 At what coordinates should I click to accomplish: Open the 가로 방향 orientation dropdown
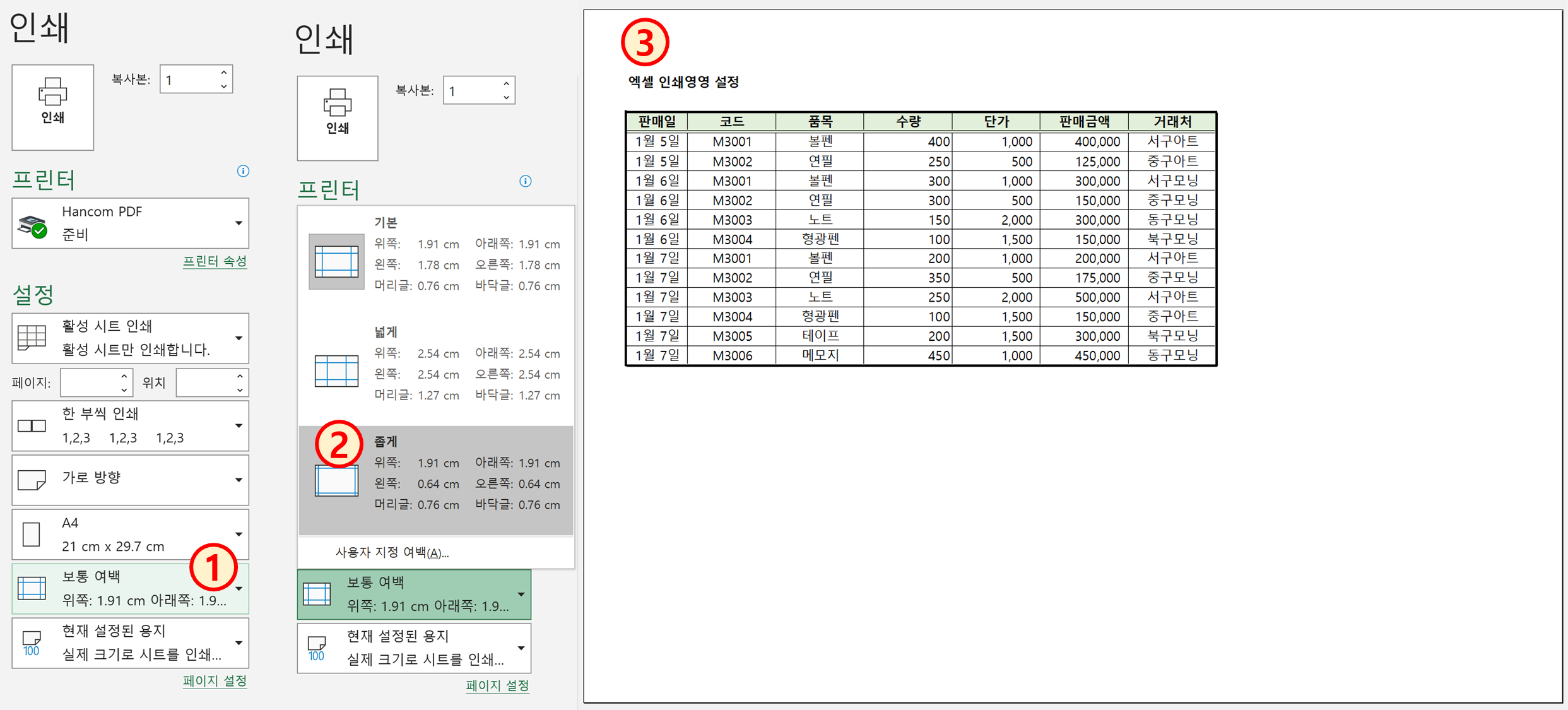point(239,480)
